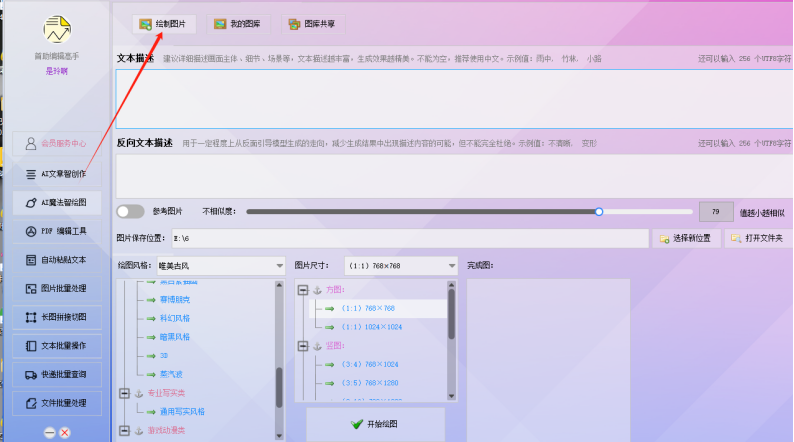Toggle the 参考图片 switch
The image size is (794, 442).
tap(130, 212)
